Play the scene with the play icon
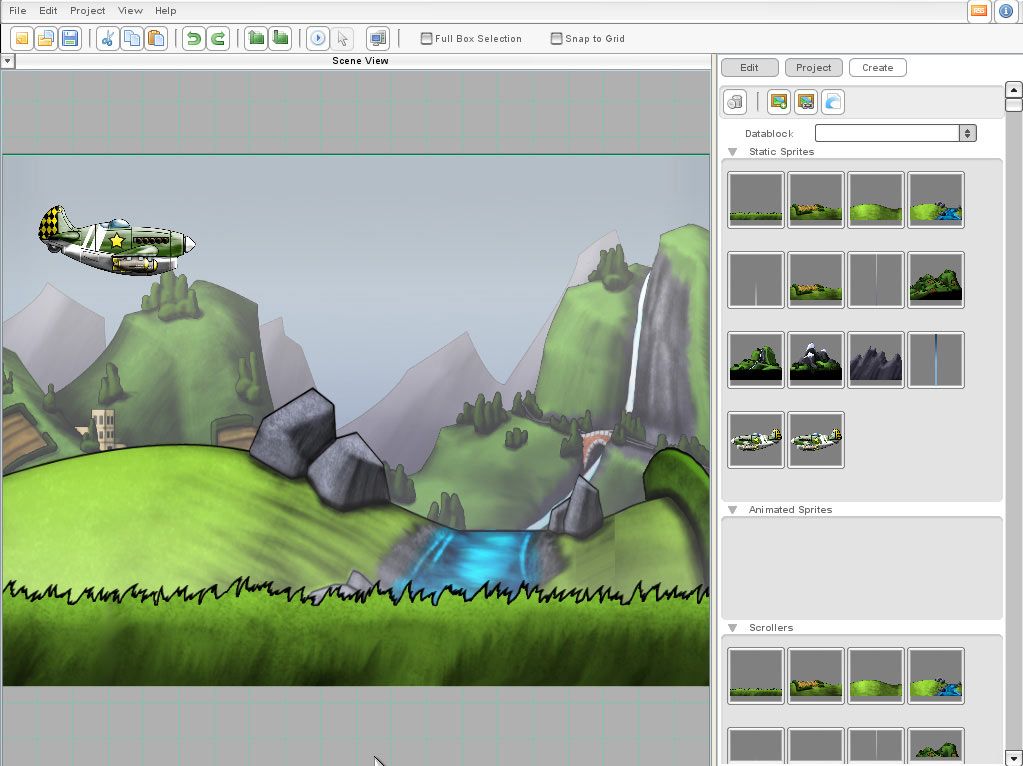This screenshot has width=1023, height=766. click(318, 39)
